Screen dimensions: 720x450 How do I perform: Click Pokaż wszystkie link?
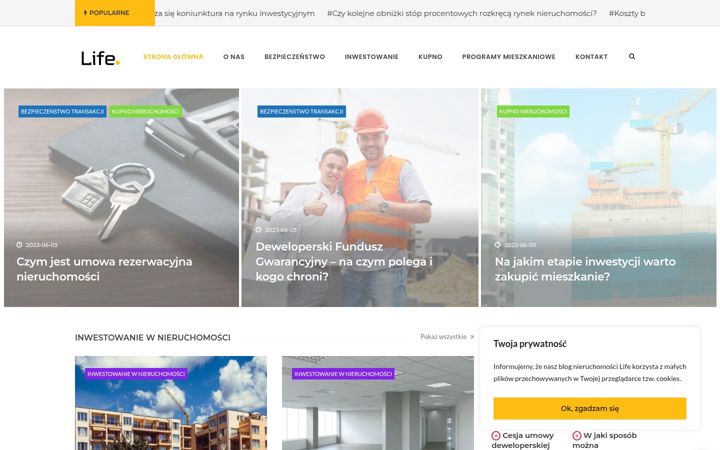pos(447,337)
